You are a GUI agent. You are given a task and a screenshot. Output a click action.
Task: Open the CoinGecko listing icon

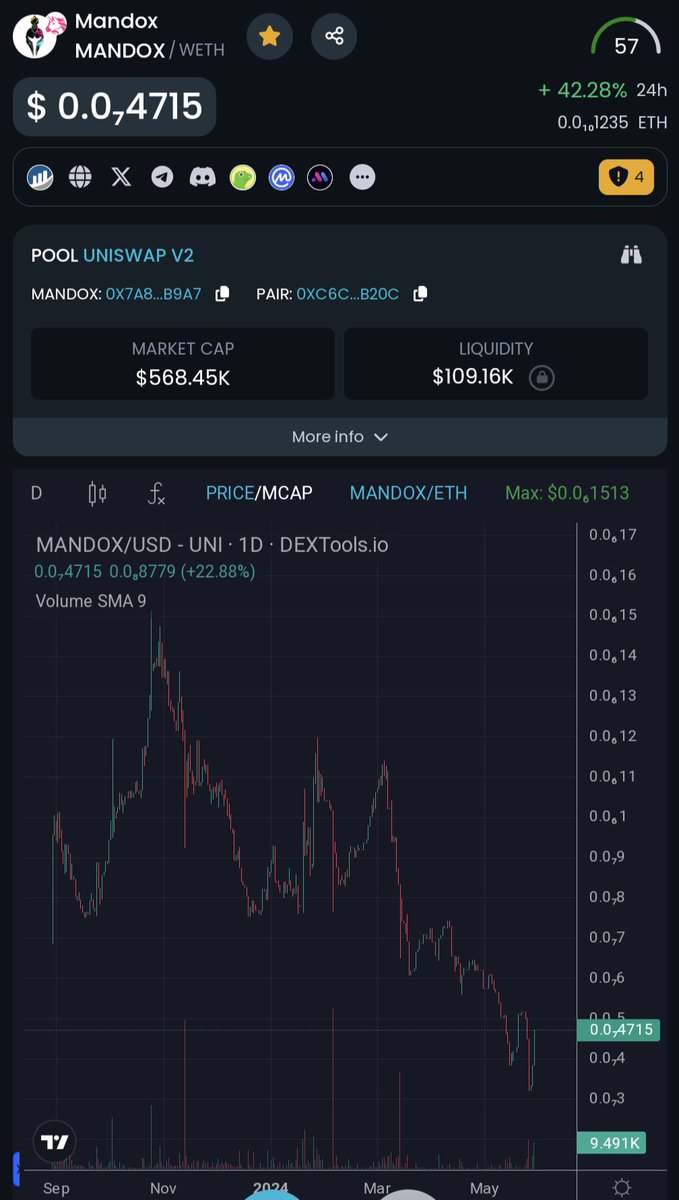tap(242, 177)
